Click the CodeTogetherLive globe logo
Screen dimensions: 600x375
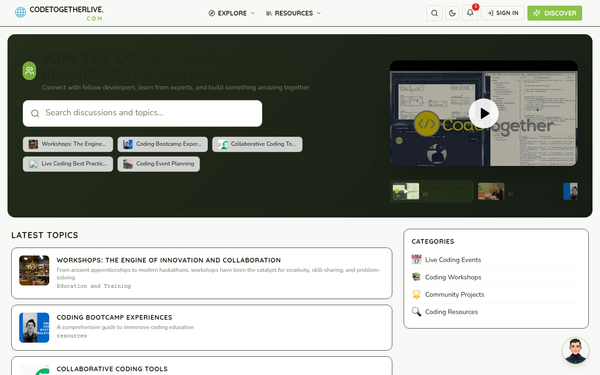click(20, 12)
